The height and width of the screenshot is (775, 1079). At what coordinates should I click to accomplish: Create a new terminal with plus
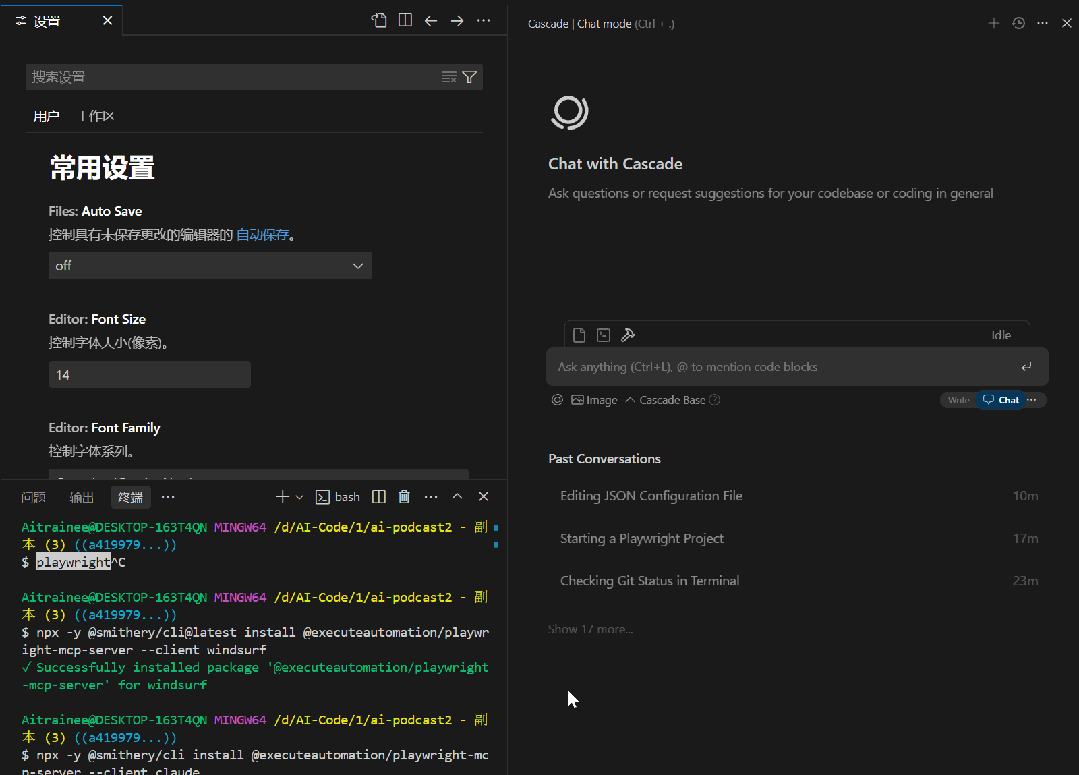[x=281, y=497]
